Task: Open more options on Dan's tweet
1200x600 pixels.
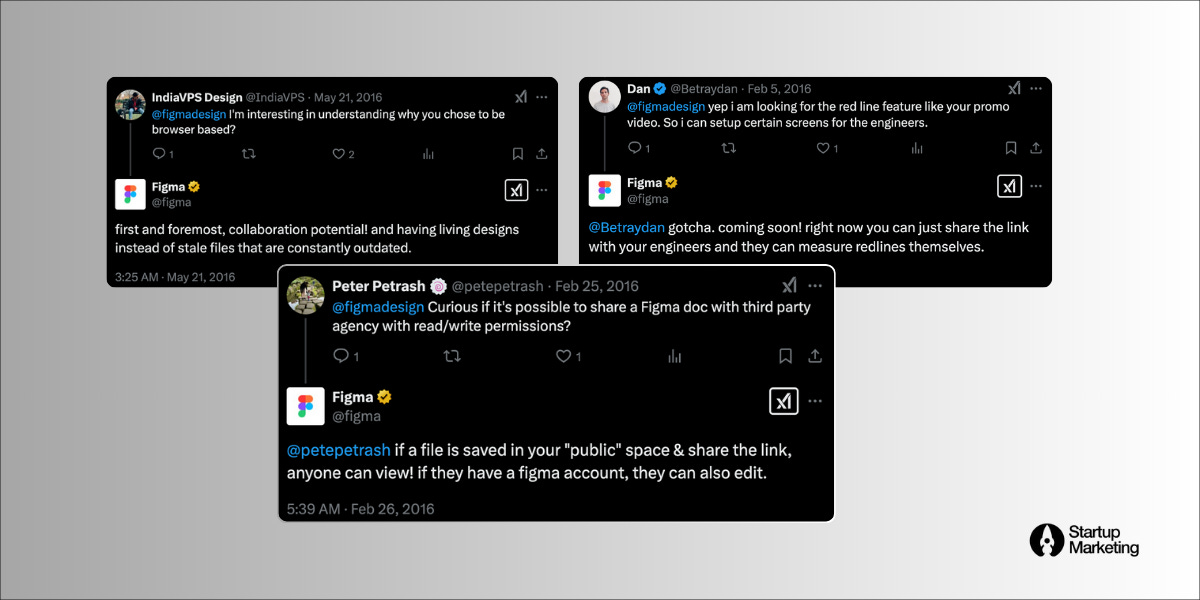Action: [1035, 89]
